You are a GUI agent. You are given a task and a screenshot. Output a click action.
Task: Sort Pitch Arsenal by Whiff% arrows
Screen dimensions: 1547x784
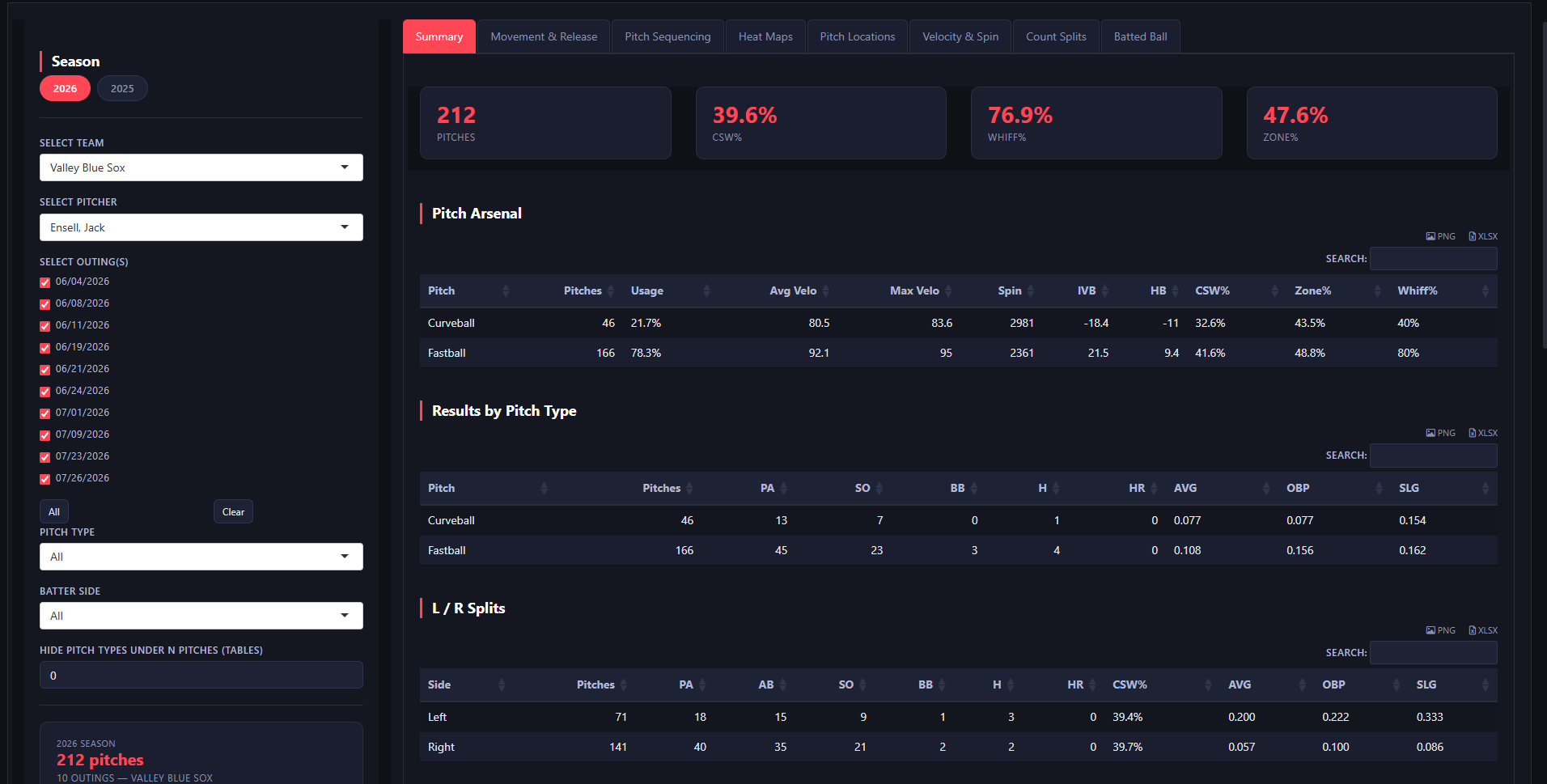click(x=1485, y=291)
